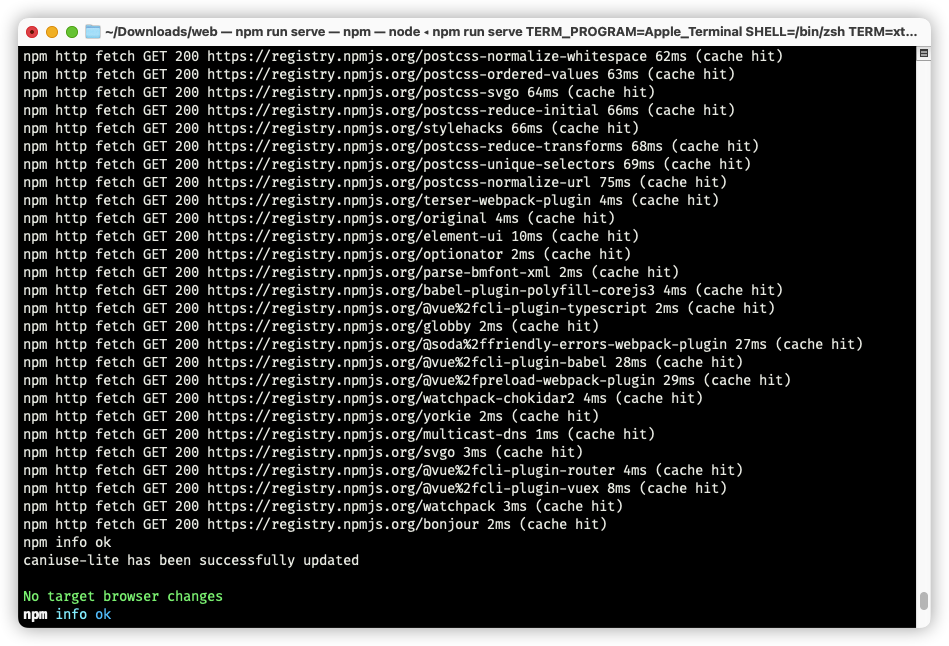Click the postcss-reduce-initial fetch line
The image size is (949, 646).
pyautogui.click(x=379, y=110)
